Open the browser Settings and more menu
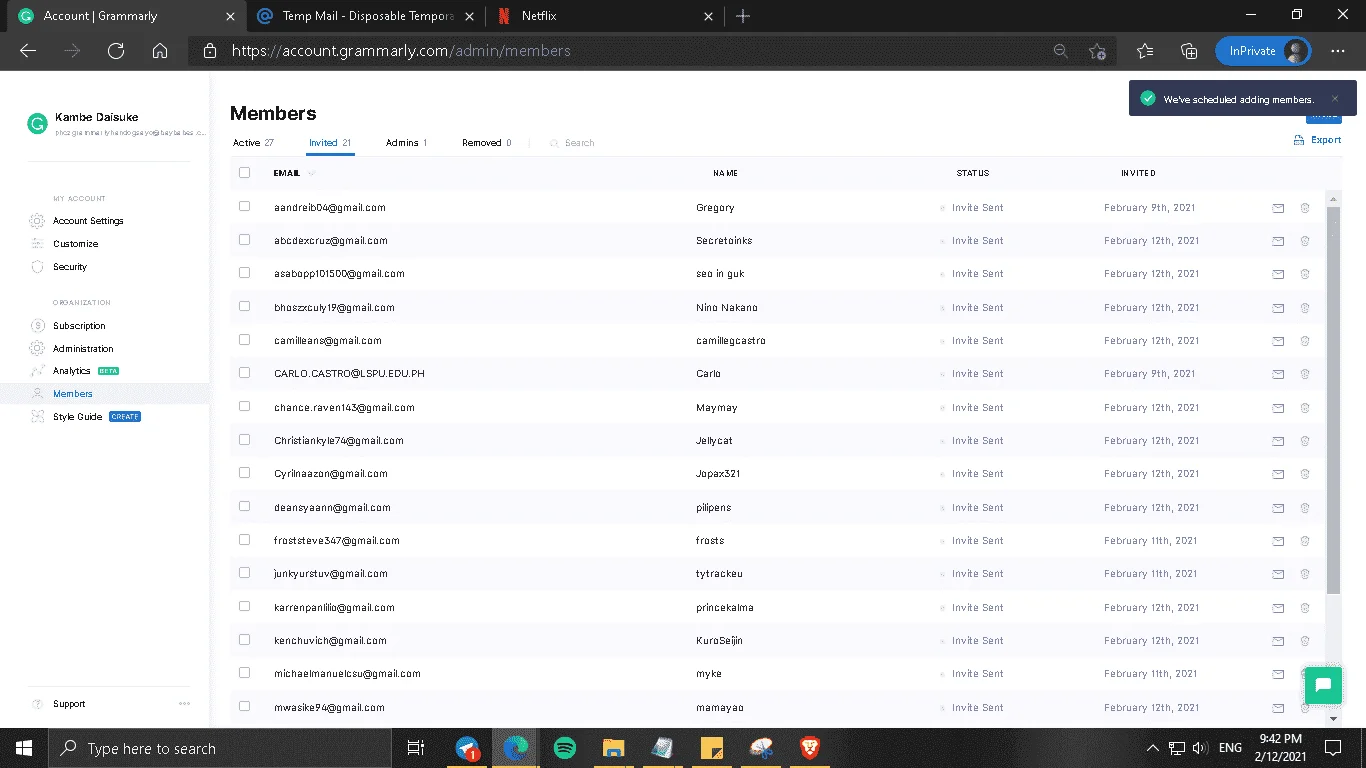Viewport: 1366px width, 768px height. (1338, 51)
